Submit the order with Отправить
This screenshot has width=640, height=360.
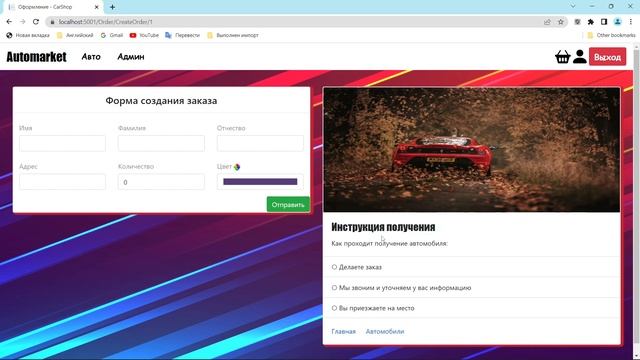point(288,204)
